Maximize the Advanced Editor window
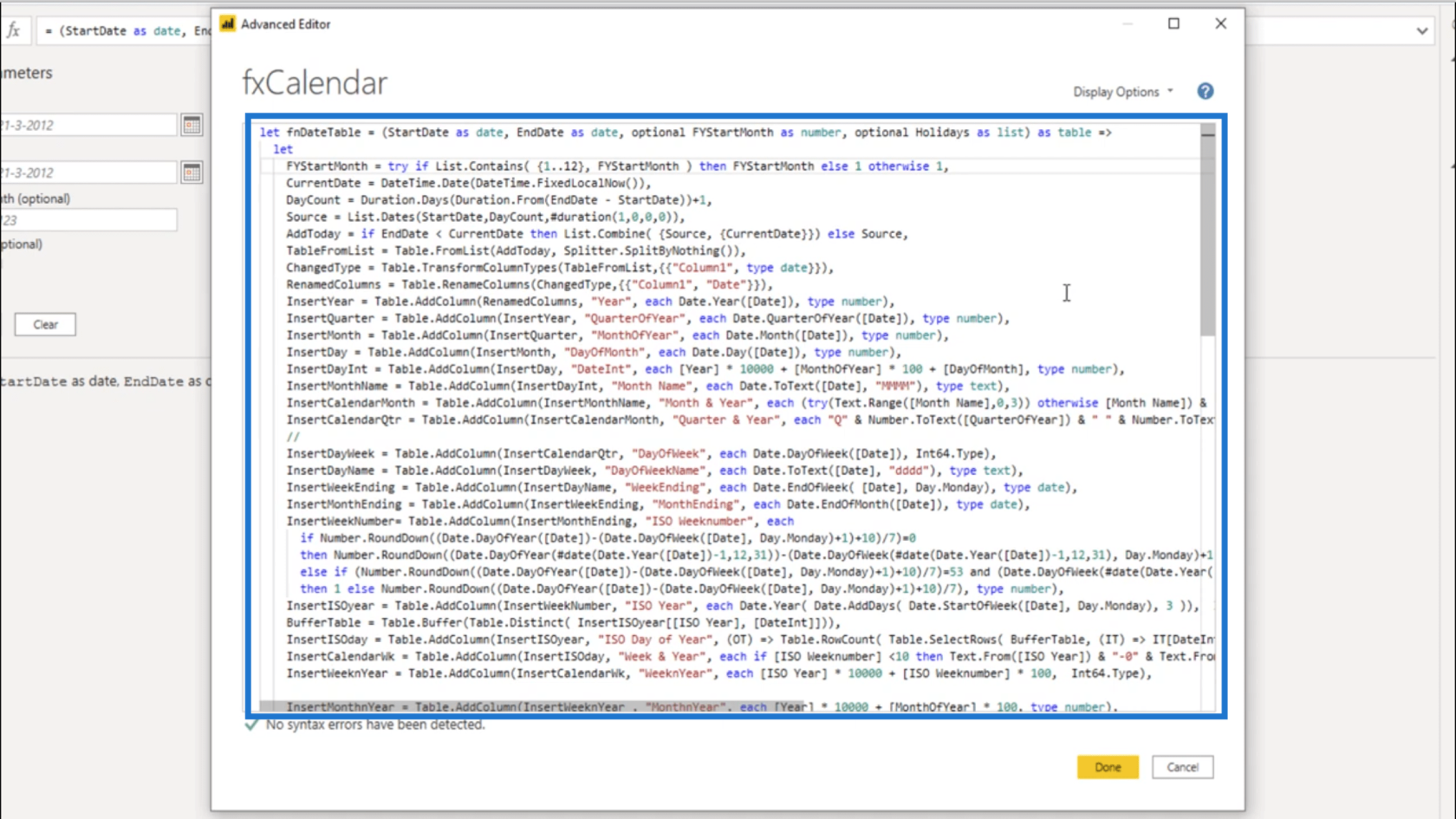 point(1173,23)
